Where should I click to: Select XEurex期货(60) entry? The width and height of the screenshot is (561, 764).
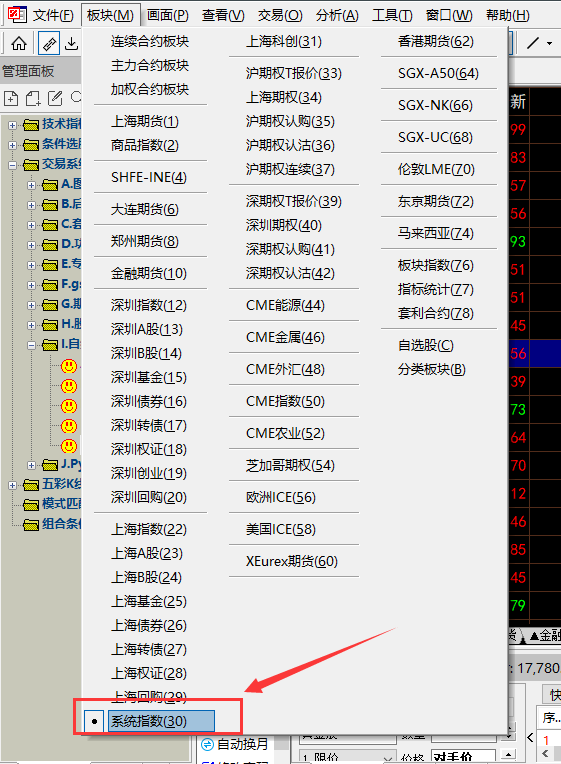pos(292,561)
